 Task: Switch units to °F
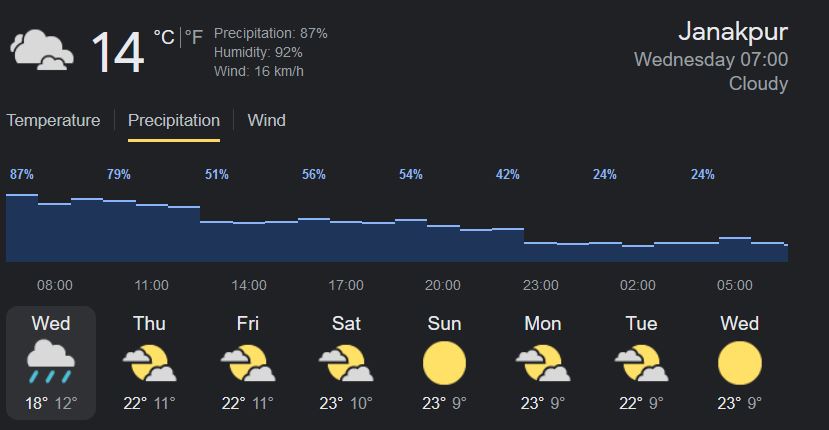pos(193,38)
